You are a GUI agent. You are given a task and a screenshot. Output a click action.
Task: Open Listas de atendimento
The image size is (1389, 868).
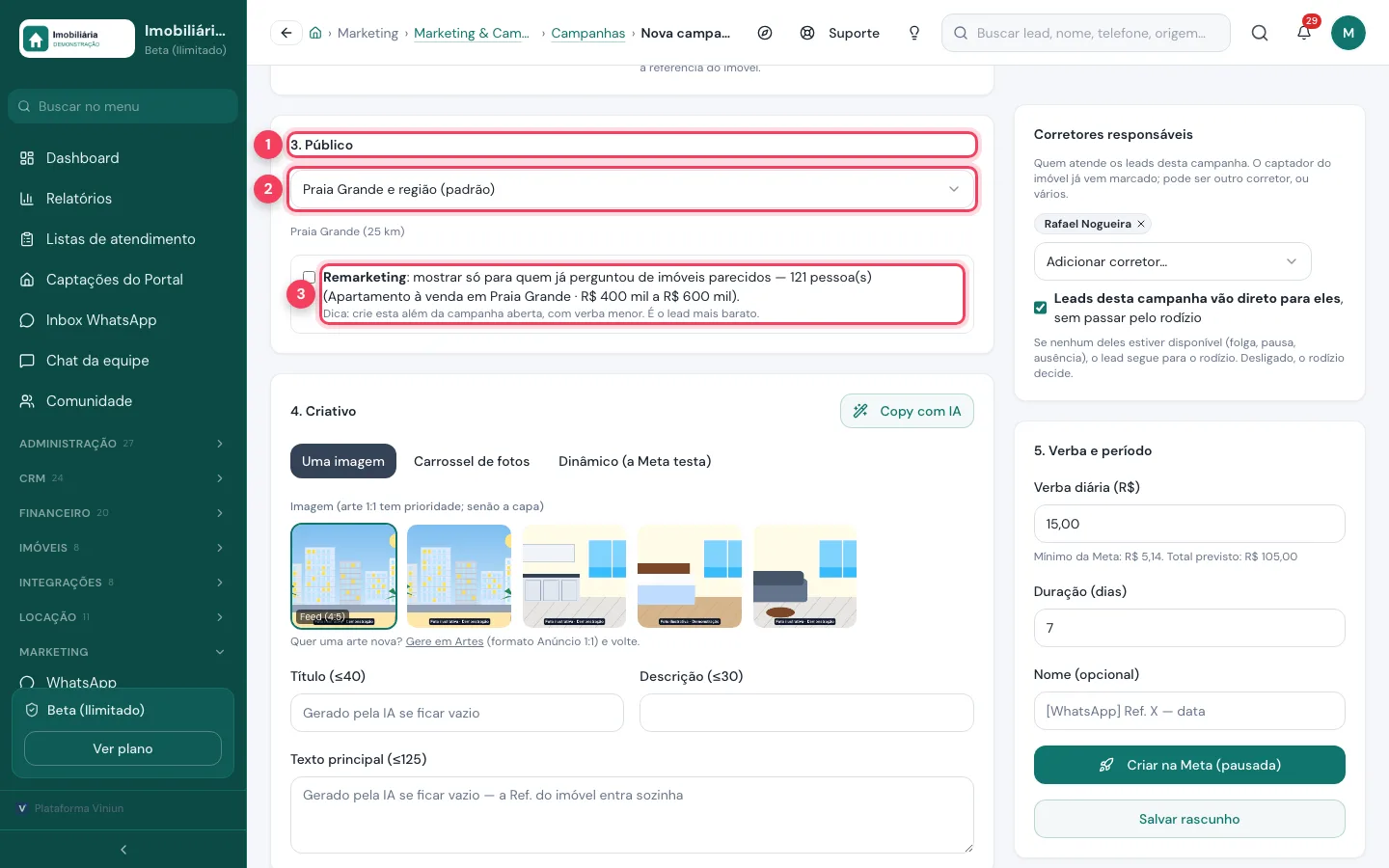coord(123,239)
